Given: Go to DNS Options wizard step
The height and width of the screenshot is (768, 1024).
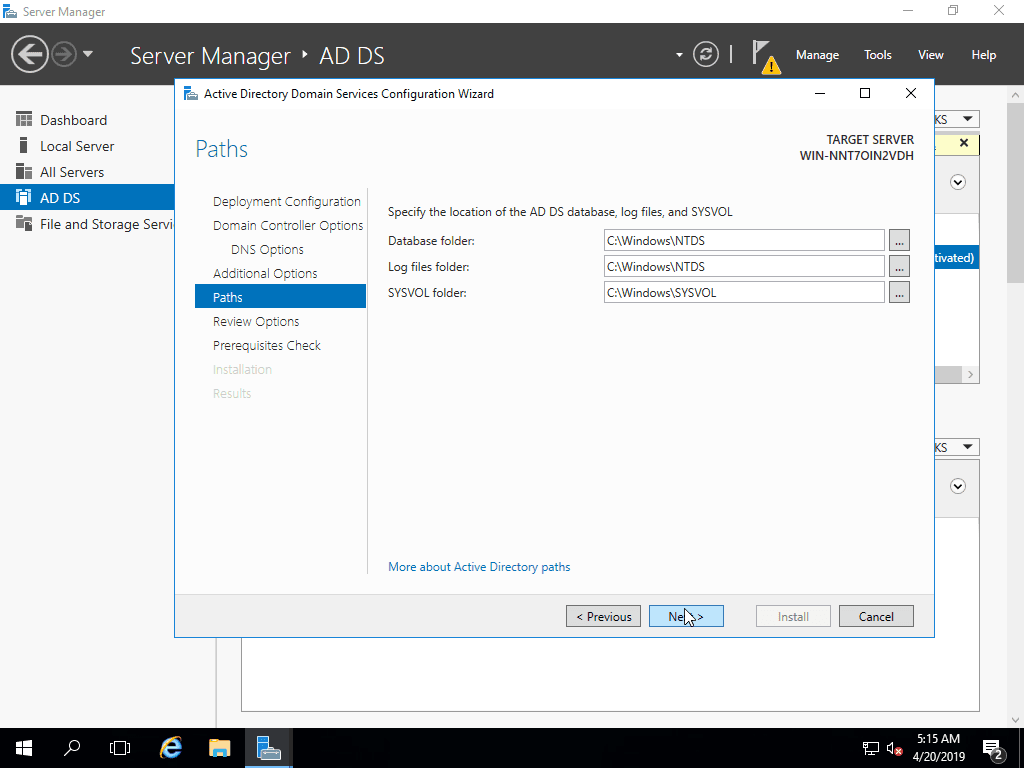Looking at the screenshot, I should [267, 249].
